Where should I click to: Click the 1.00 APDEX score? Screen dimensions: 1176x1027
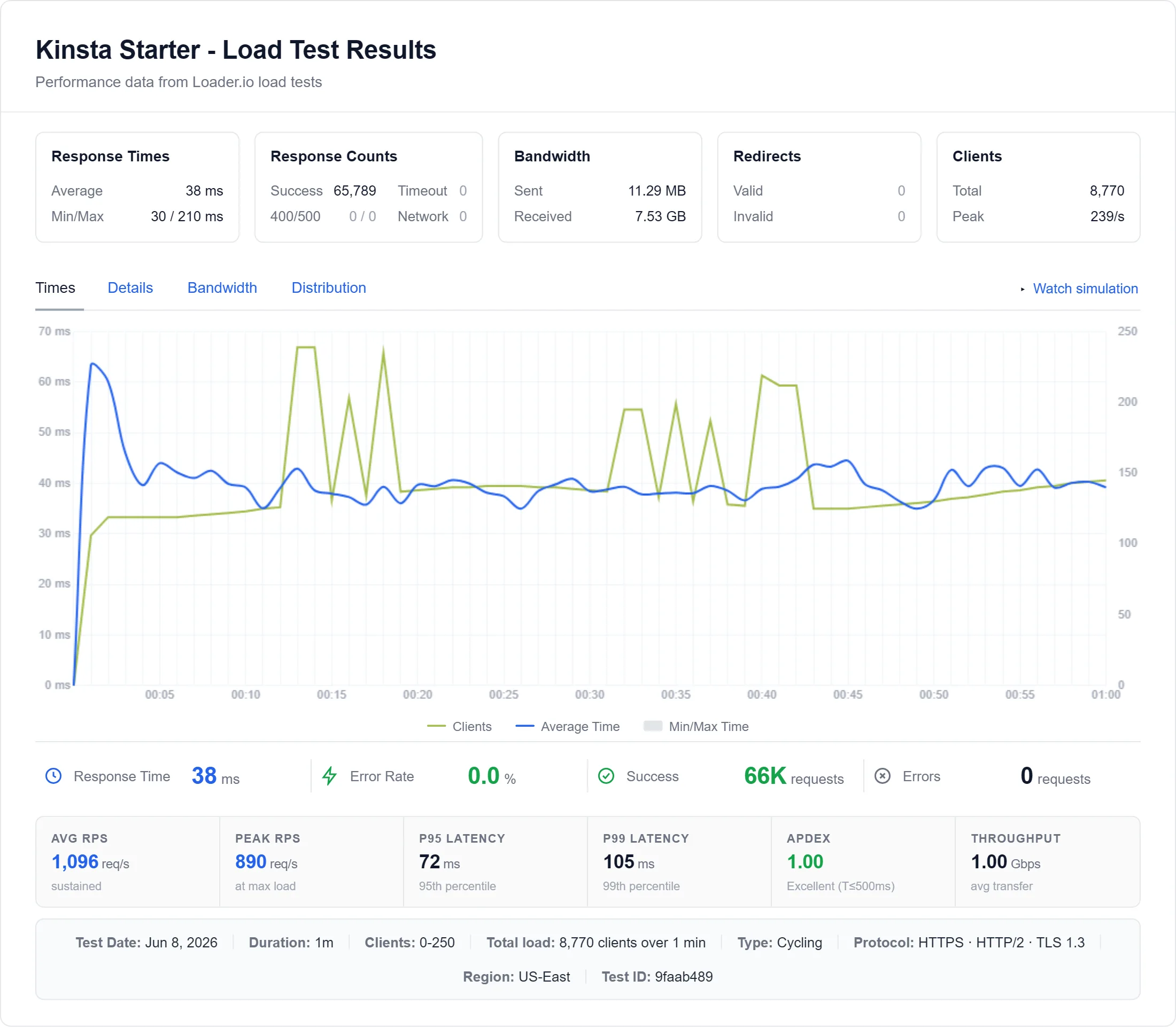(x=804, y=862)
